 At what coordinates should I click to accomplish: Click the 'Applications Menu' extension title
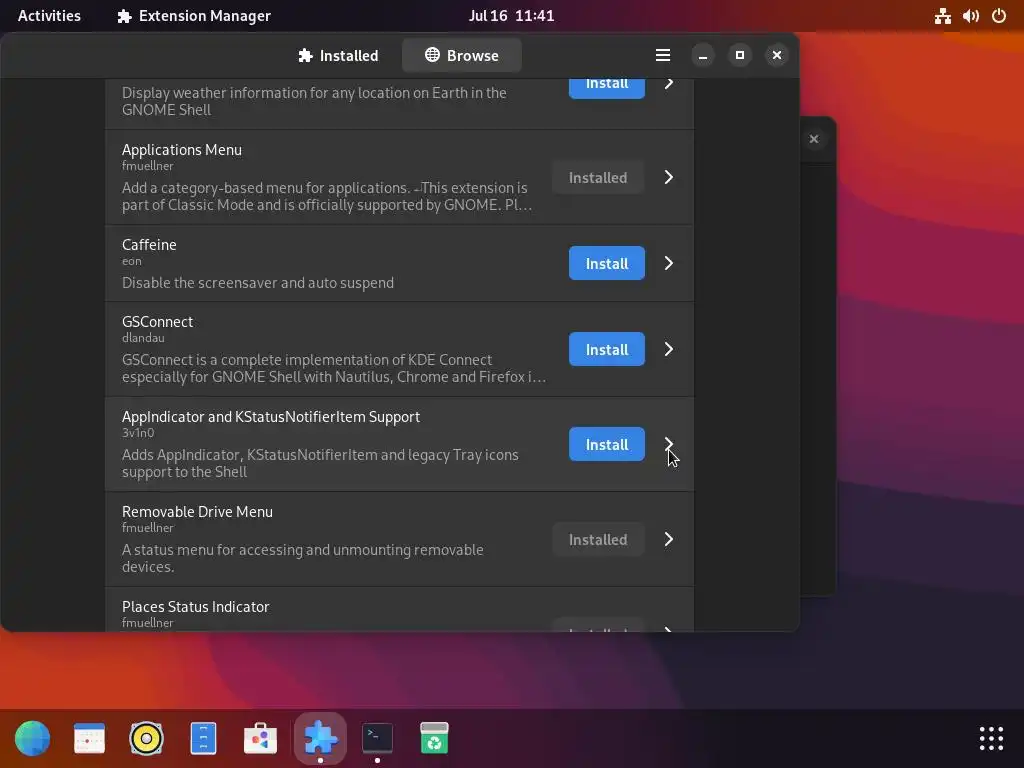182,150
